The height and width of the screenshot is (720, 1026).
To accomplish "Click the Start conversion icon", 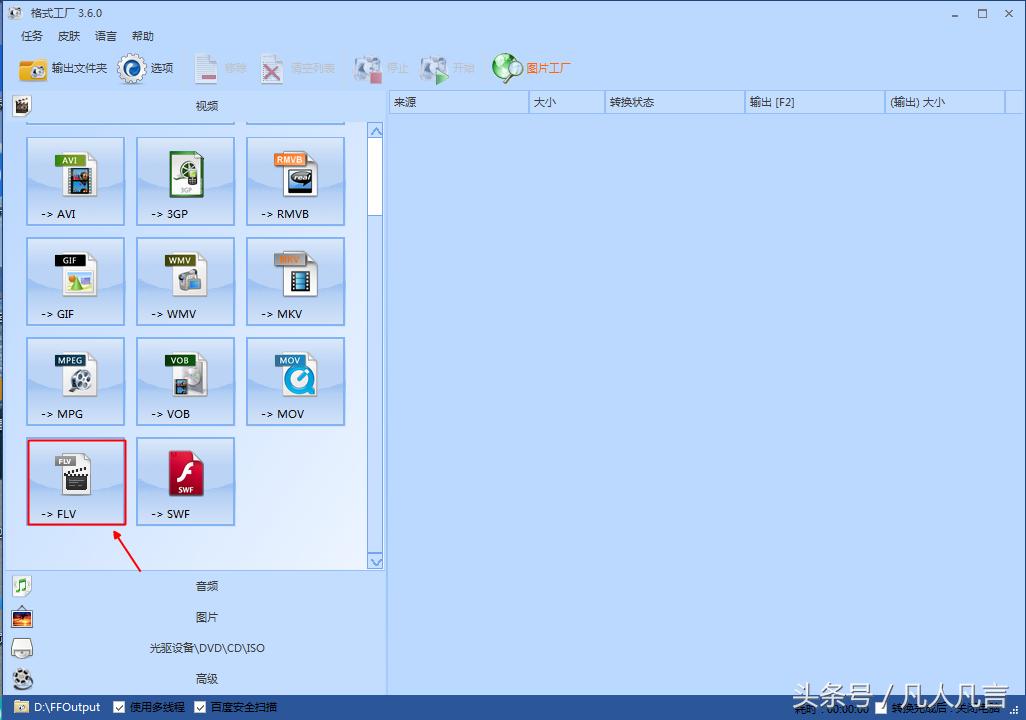I will coord(434,69).
